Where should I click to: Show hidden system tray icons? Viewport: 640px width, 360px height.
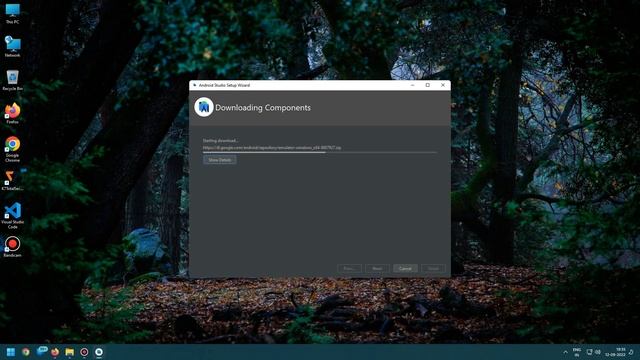pyautogui.click(x=565, y=352)
